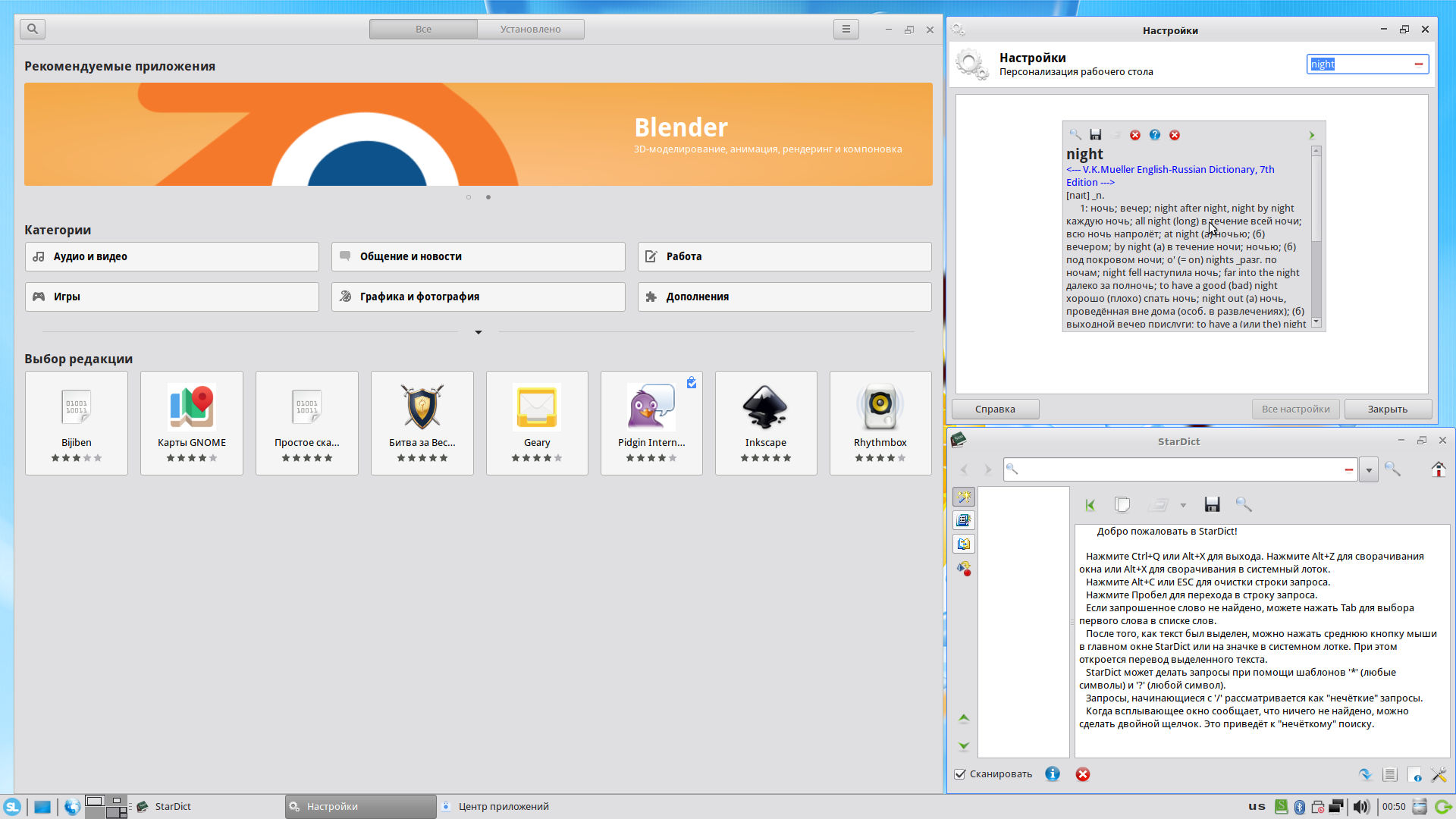Screen dimensions: 1456x819
Task: Click the blue info icon beside Сканировать
Action: point(1053,774)
